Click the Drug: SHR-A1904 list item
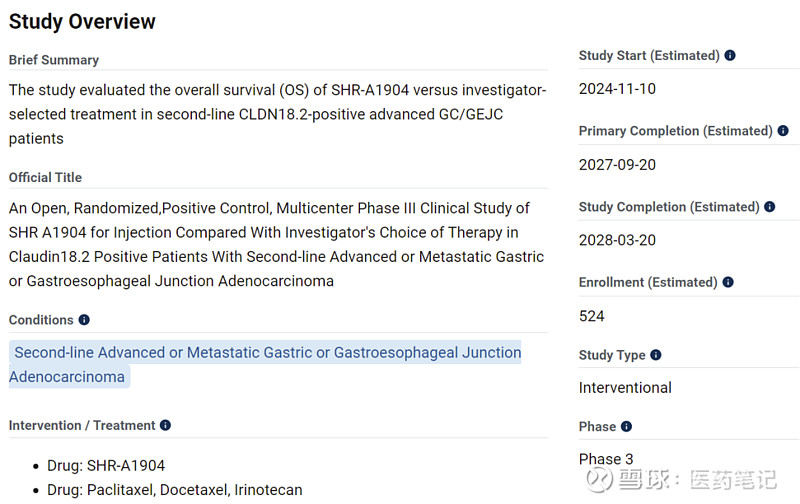This screenshot has width=800, height=504. click(x=106, y=466)
